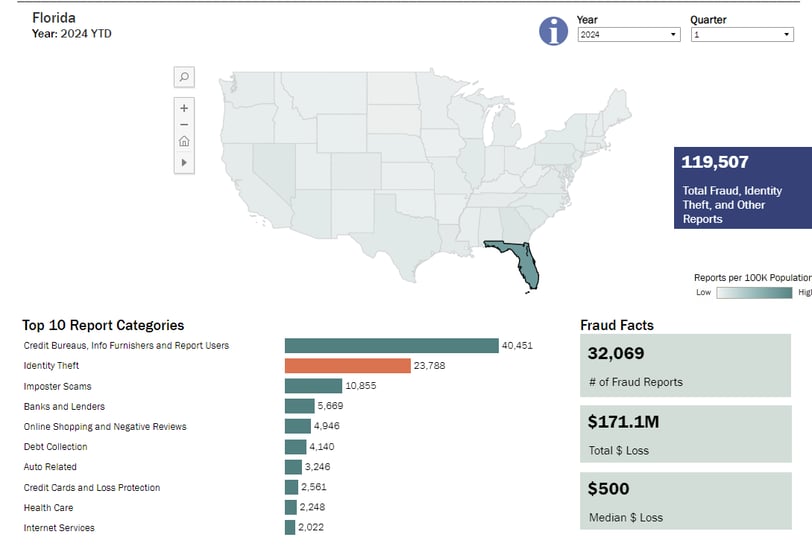
Task: Click the blue information icon
Action: click(x=553, y=31)
